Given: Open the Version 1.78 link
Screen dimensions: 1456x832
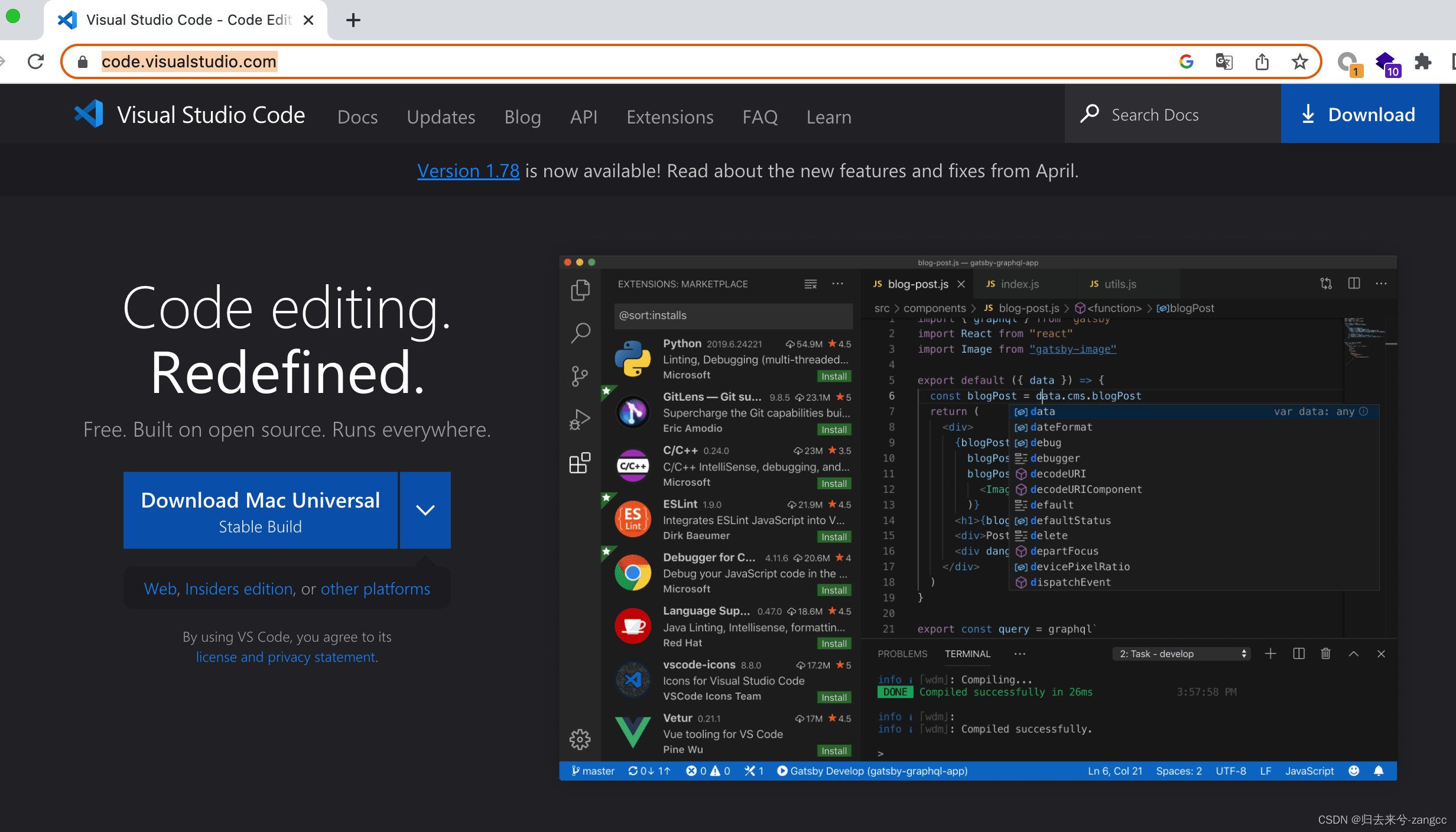Looking at the screenshot, I should (x=468, y=171).
